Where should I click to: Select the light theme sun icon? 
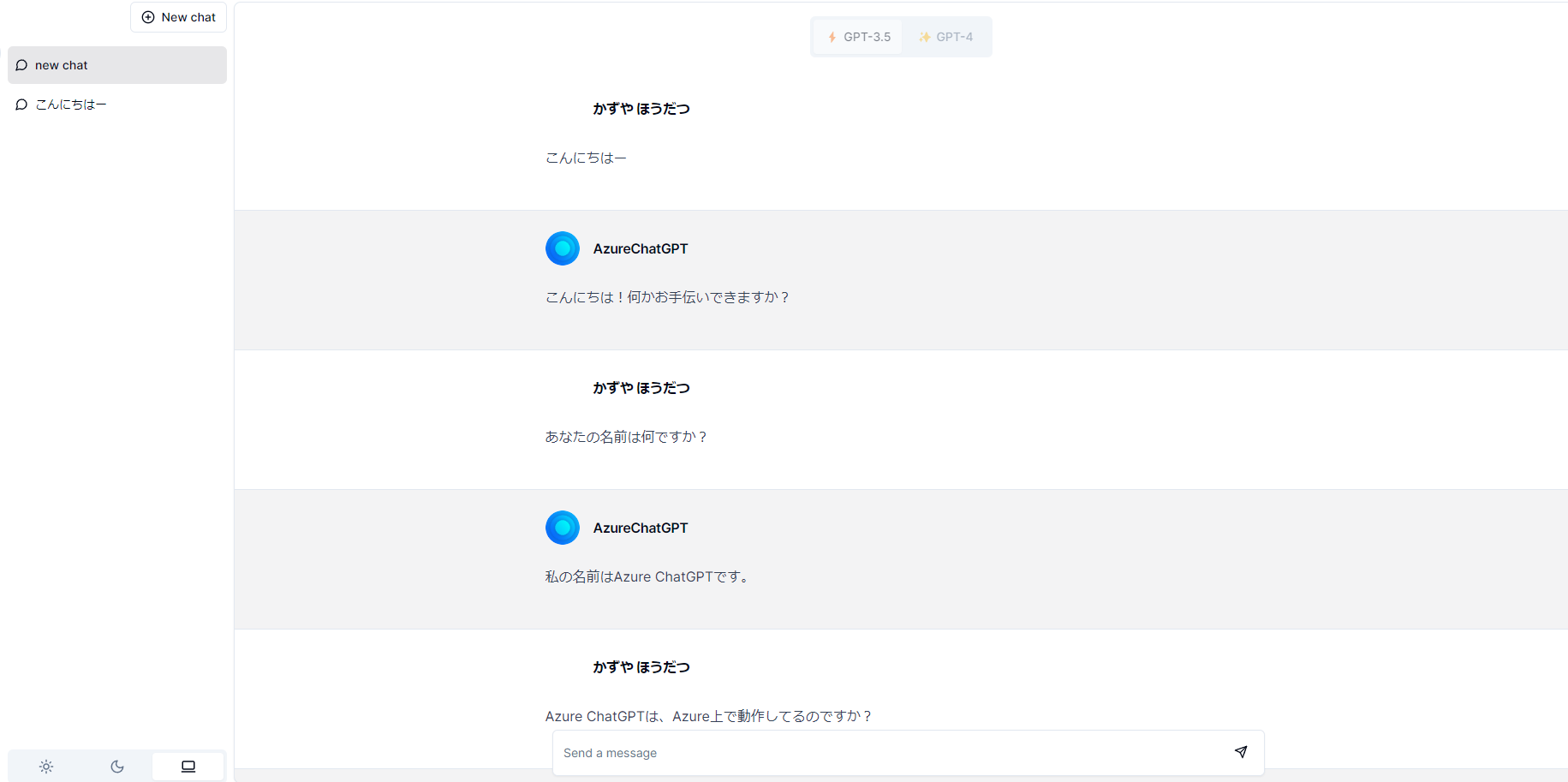pyautogui.click(x=46, y=767)
